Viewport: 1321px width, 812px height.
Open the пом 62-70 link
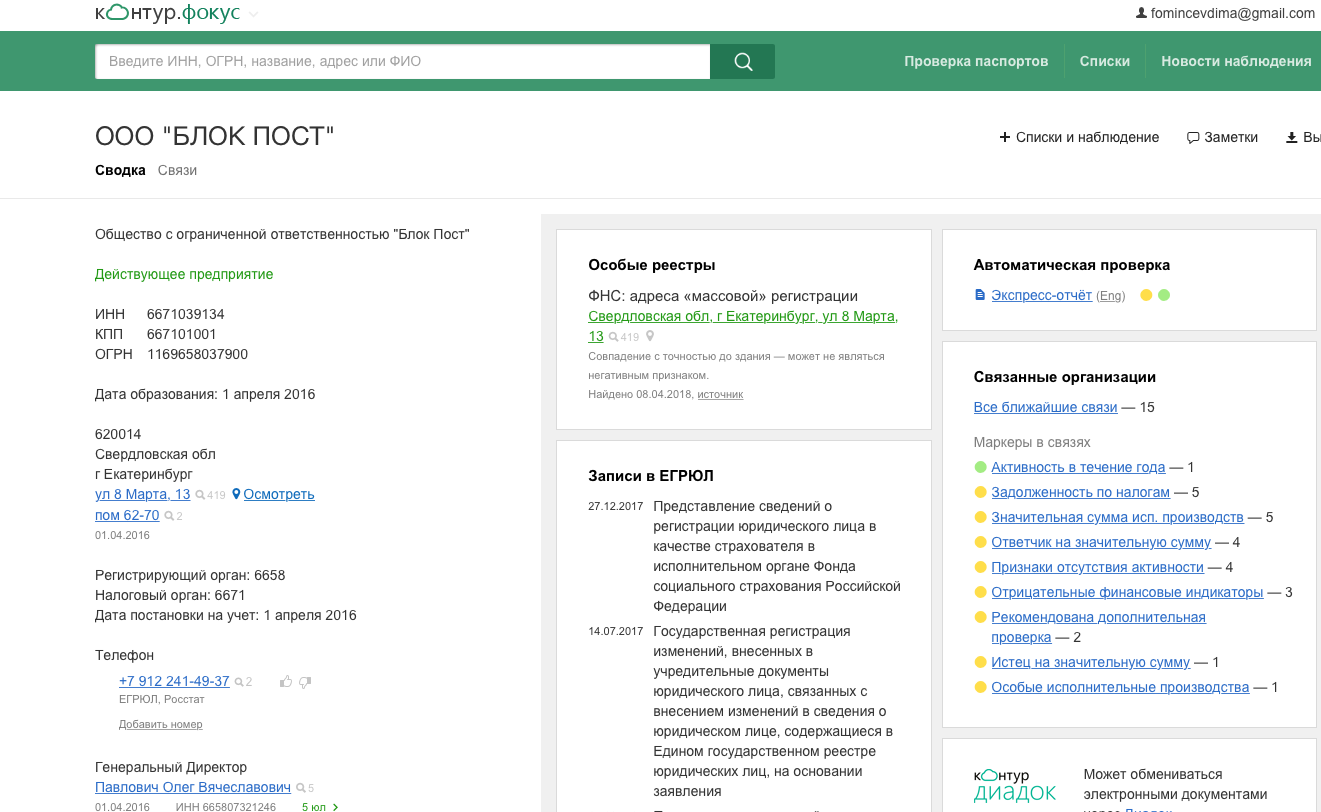coord(127,515)
